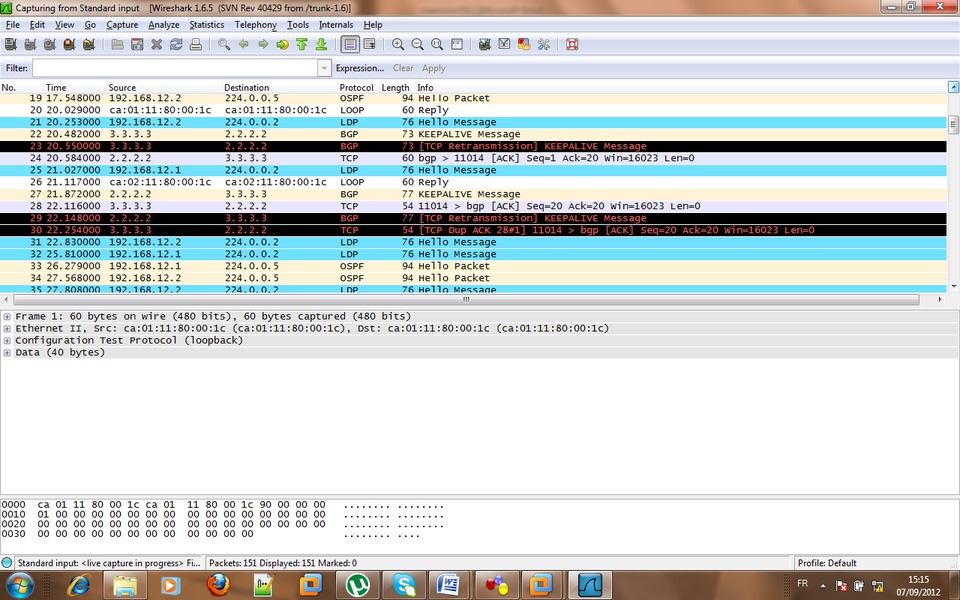Click Apply next to the filter
This screenshot has width=960, height=600.
[x=434, y=68]
